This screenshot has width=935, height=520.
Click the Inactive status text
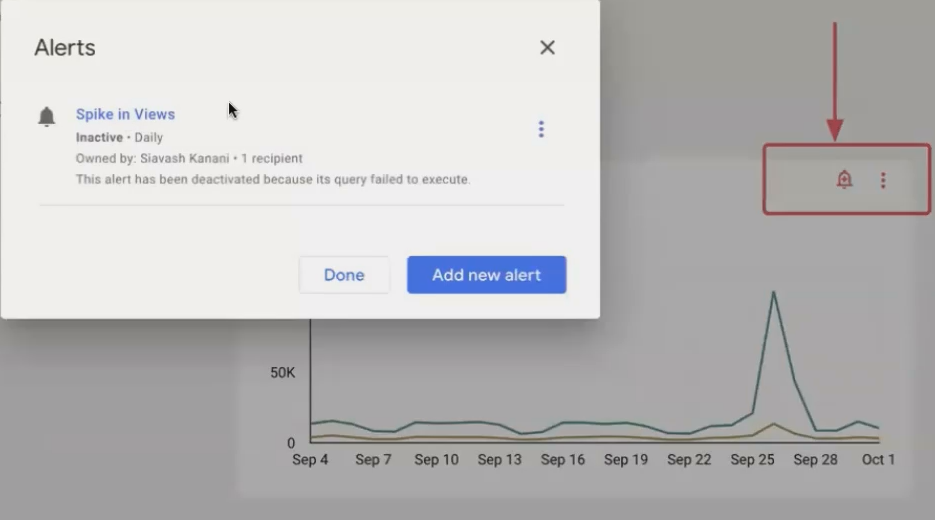pyautogui.click(x=99, y=137)
